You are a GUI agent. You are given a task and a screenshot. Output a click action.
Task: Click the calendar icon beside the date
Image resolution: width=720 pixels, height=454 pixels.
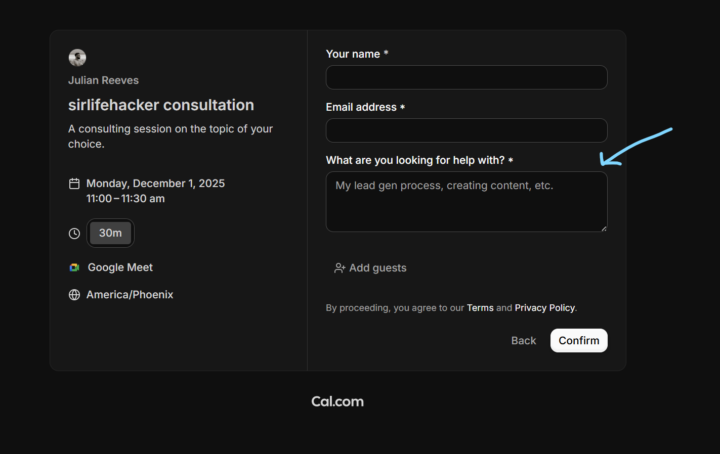pyautogui.click(x=74, y=184)
